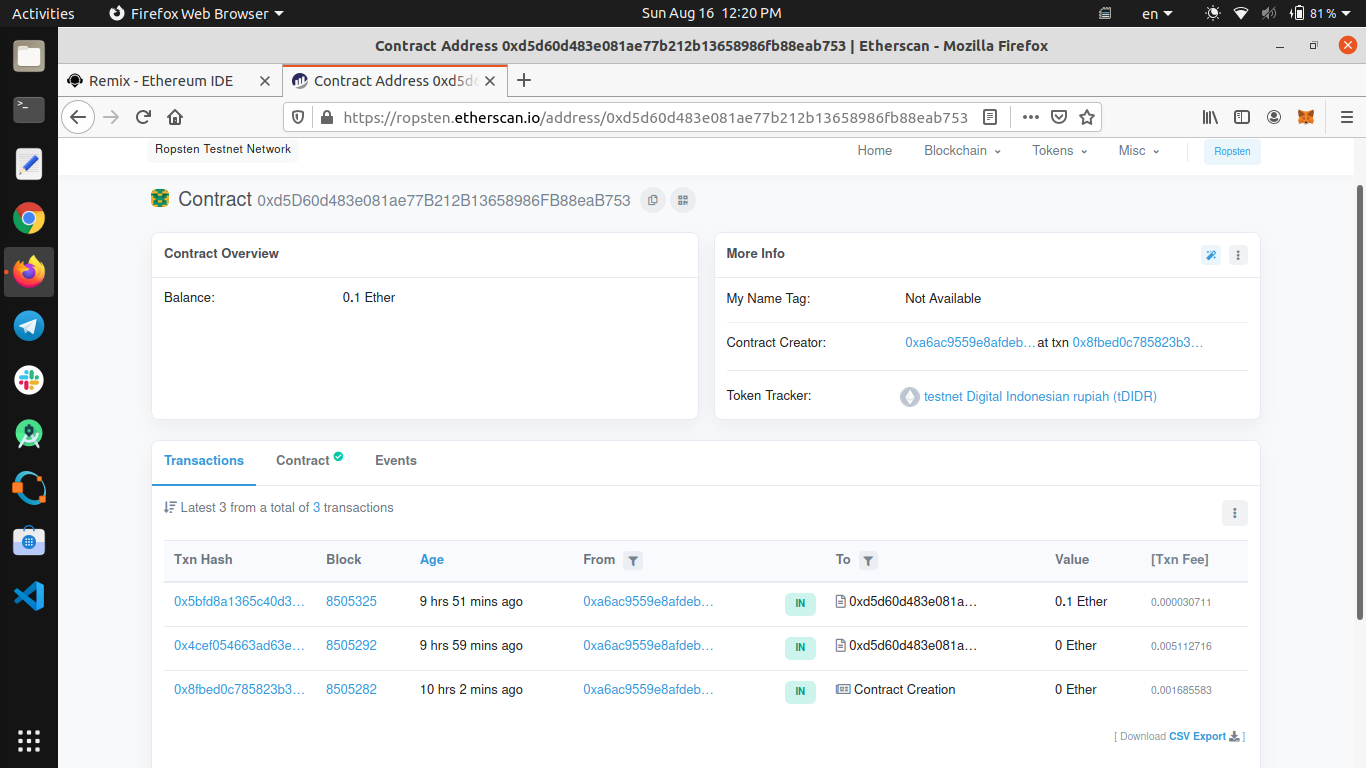The width and height of the screenshot is (1366, 768).
Task: Open the total 3 transactions link
Action: (316, 508)
